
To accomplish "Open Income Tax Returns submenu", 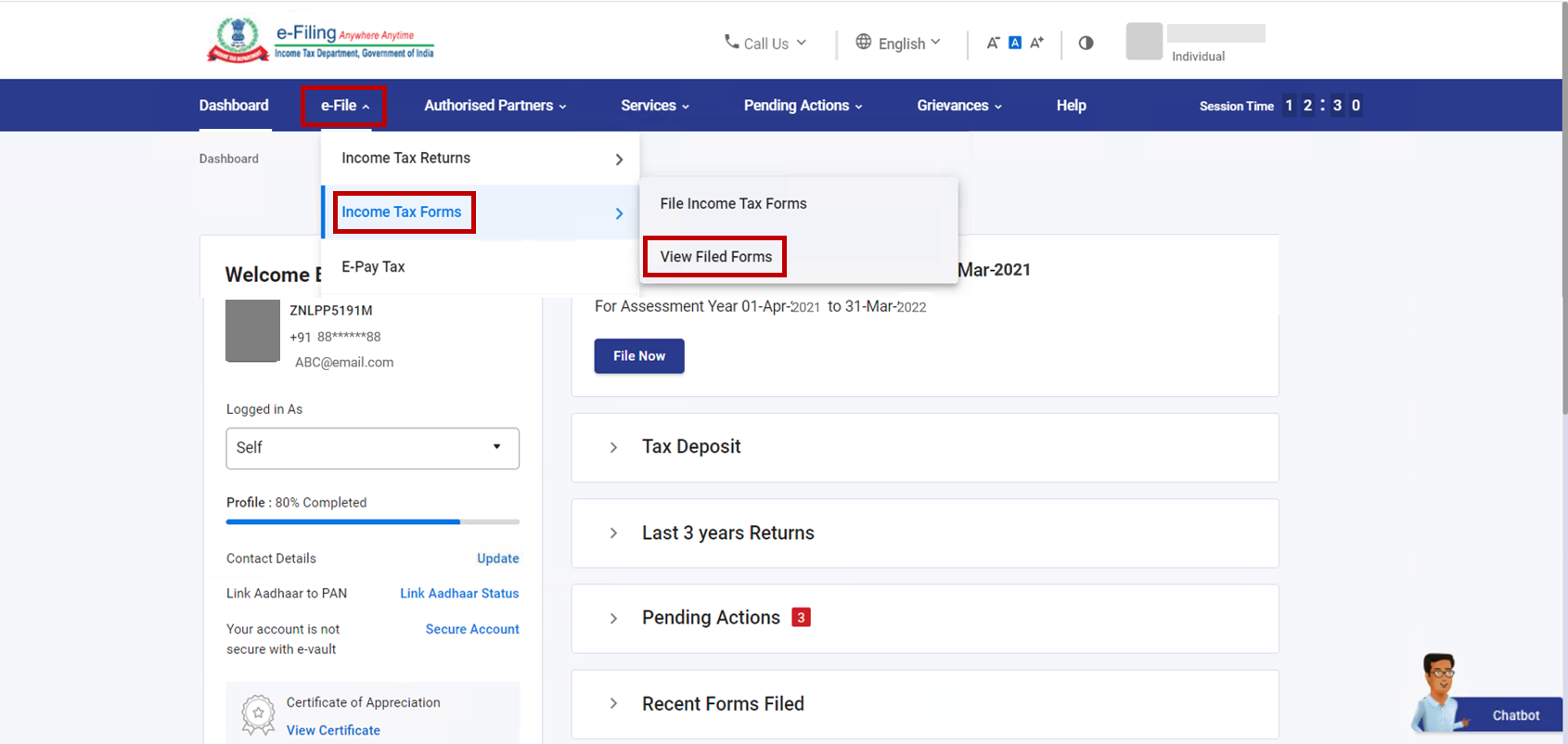I will tap(480, 159).
